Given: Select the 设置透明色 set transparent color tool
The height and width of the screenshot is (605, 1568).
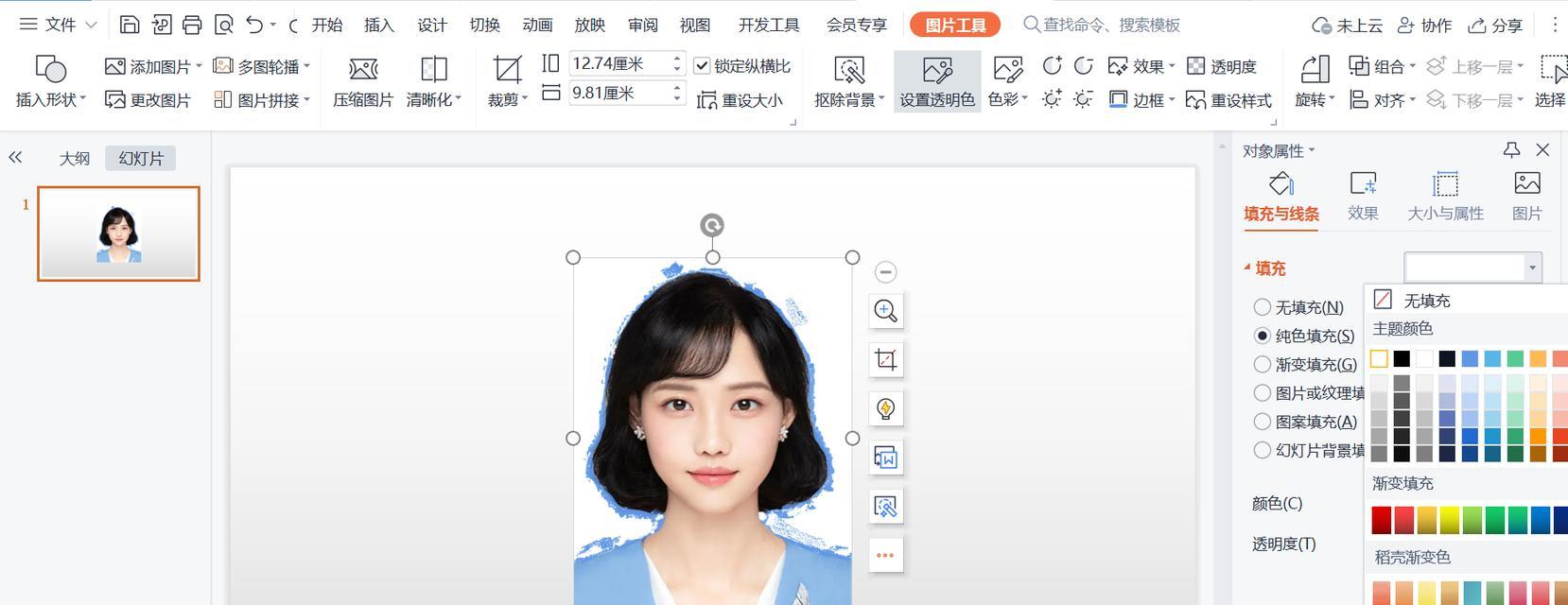Looking at the screenshot, I should (x=937, y=82).
